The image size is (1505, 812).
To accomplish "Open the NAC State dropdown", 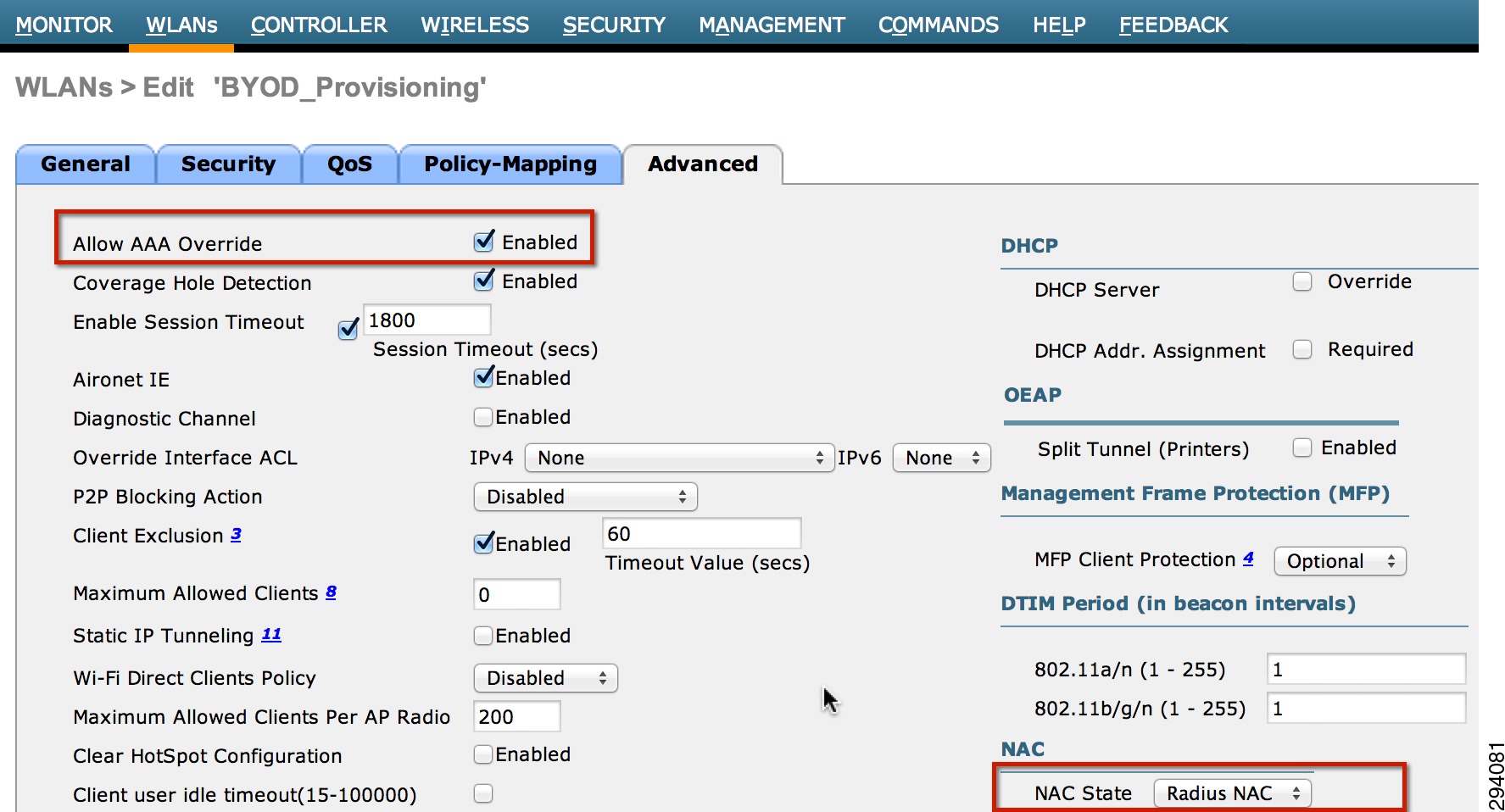I will tap(1233, 793).
